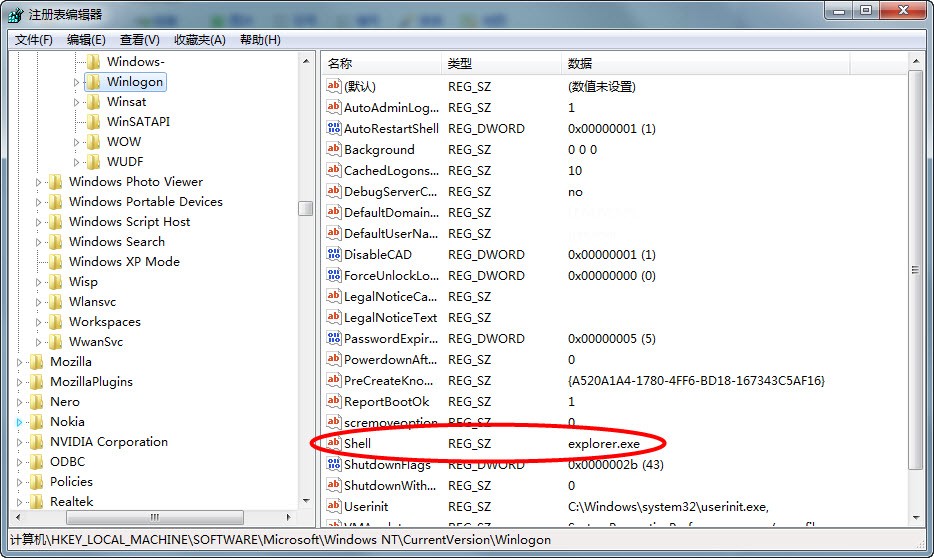Click the WUDF folder icon
Screen dimensions: 934x558
[94, 162]
